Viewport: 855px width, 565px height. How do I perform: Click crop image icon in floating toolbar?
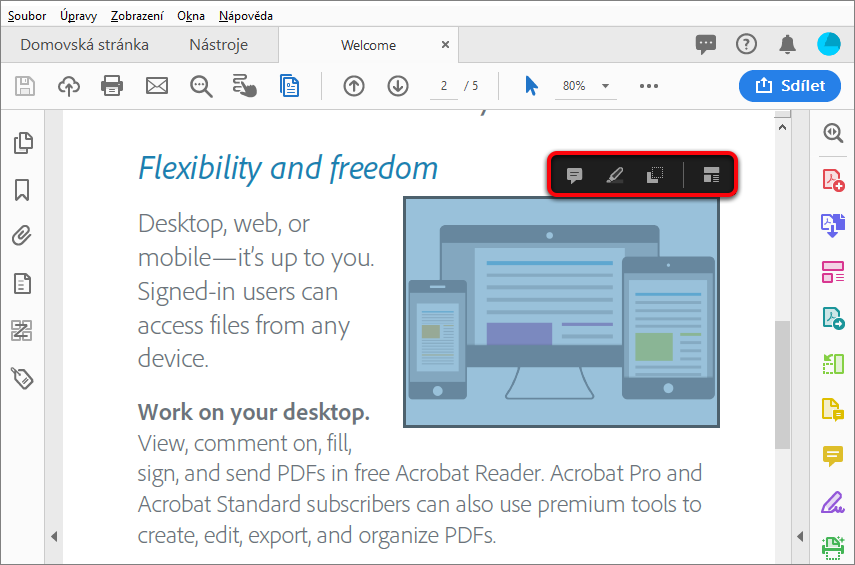(655, 176)
